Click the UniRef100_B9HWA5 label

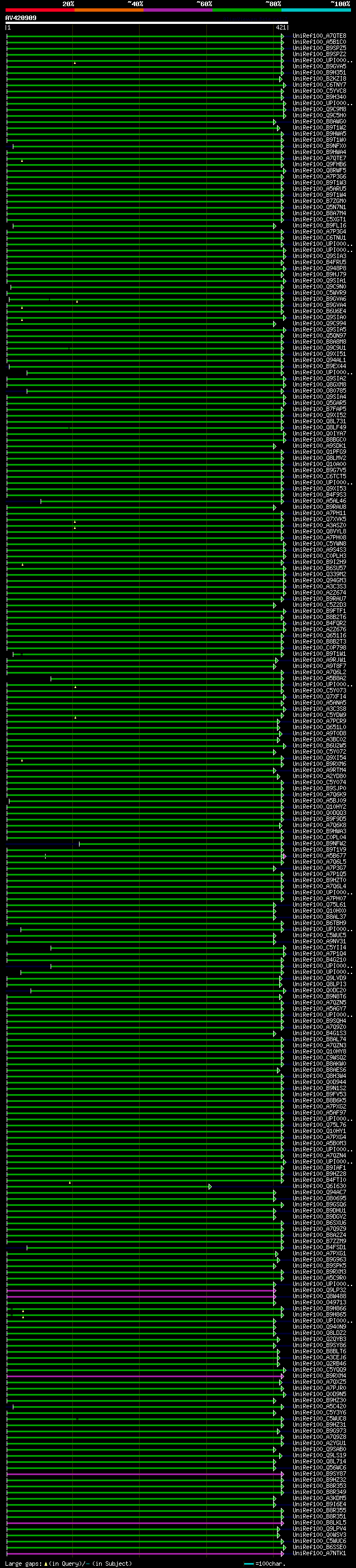coord(319,134)
